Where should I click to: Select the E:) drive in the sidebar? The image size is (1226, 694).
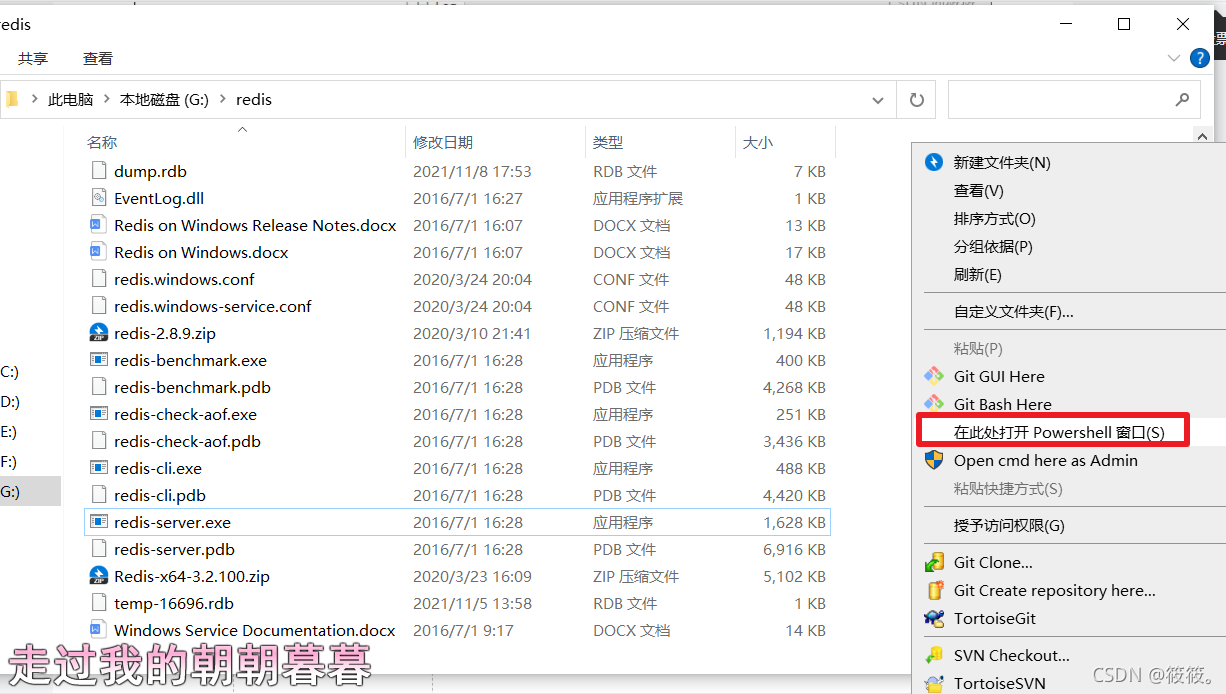coord(10,431)
